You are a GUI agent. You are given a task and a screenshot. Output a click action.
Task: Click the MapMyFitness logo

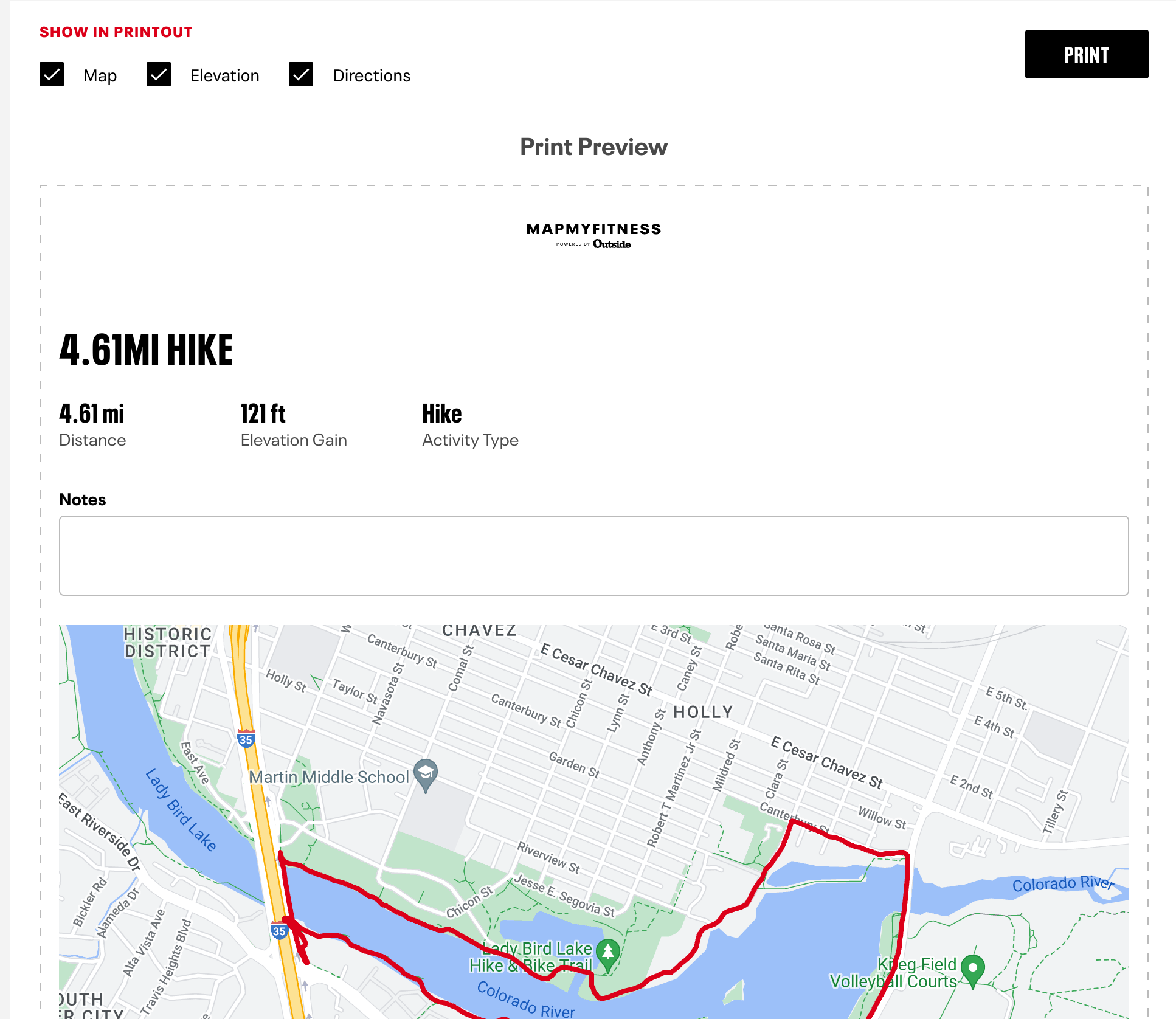point(593,235)
